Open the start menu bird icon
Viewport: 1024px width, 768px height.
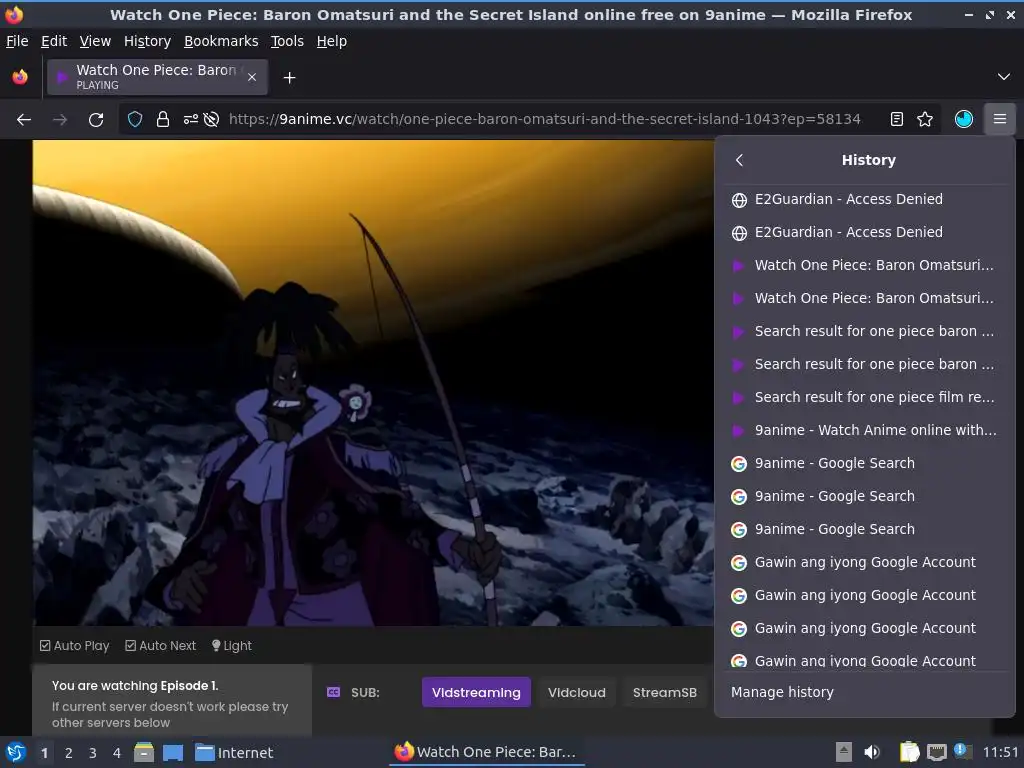(16, 752)
